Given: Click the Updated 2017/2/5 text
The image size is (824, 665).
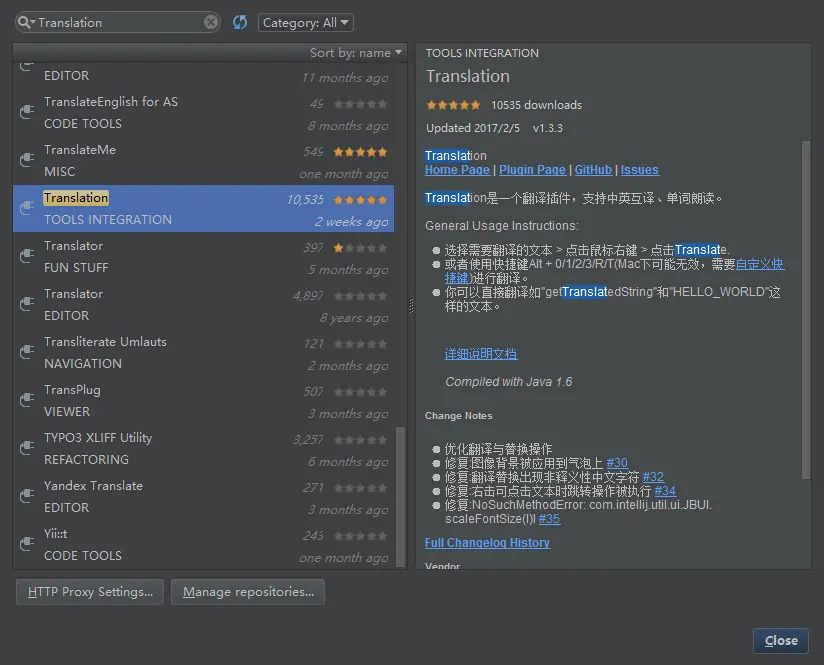Looking at the screenshot, I should click(472, 128).
